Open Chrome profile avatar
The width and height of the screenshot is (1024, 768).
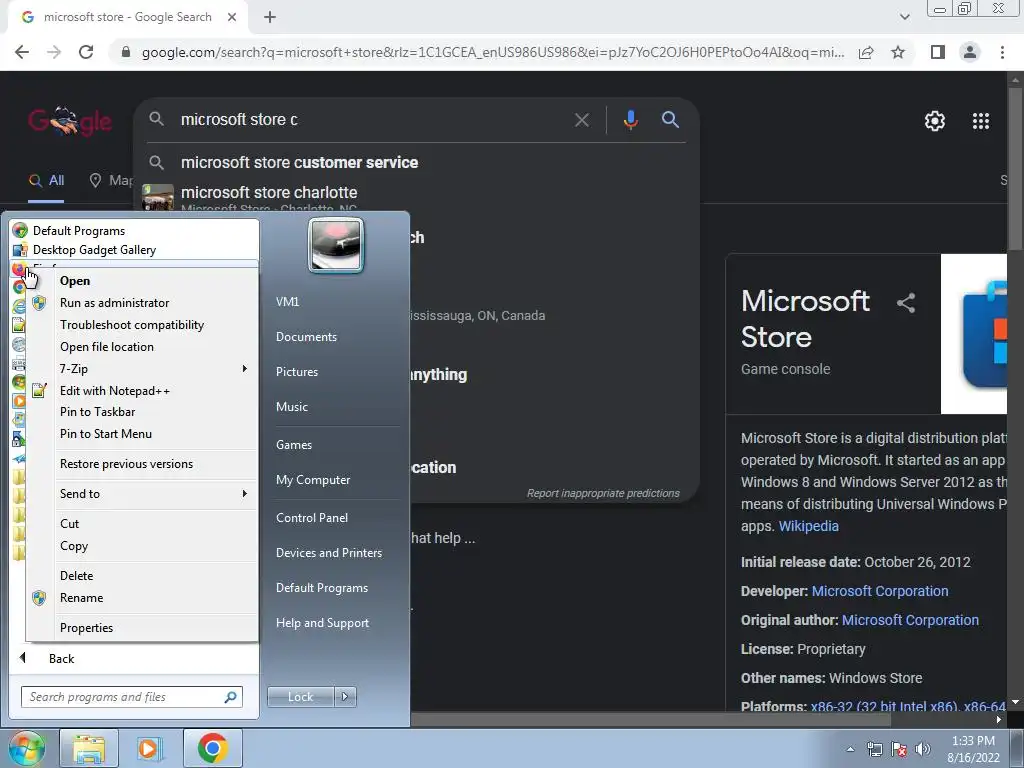970,52
